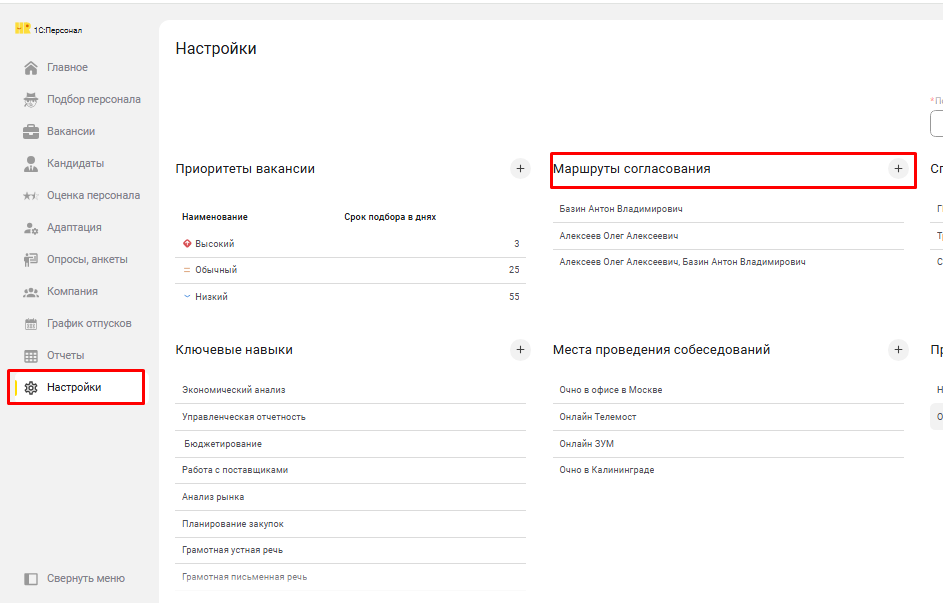Add a new Маршруты согласования route
The image size is (943, 603).
click(x=898, y=169)
